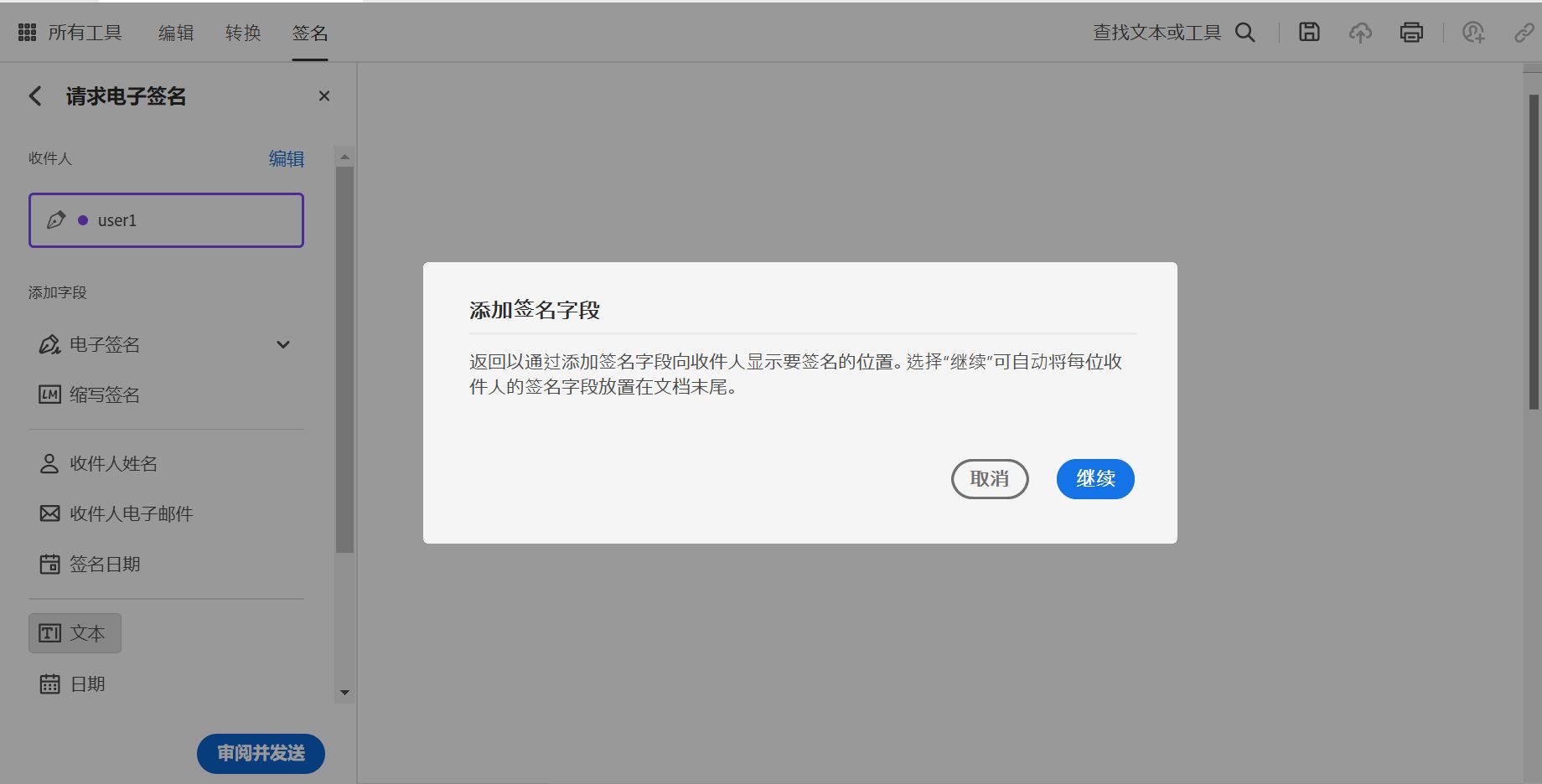展开电子签名字段的下拉箭头
Screen dimensions: 1542x784
(x=283, y=344)
